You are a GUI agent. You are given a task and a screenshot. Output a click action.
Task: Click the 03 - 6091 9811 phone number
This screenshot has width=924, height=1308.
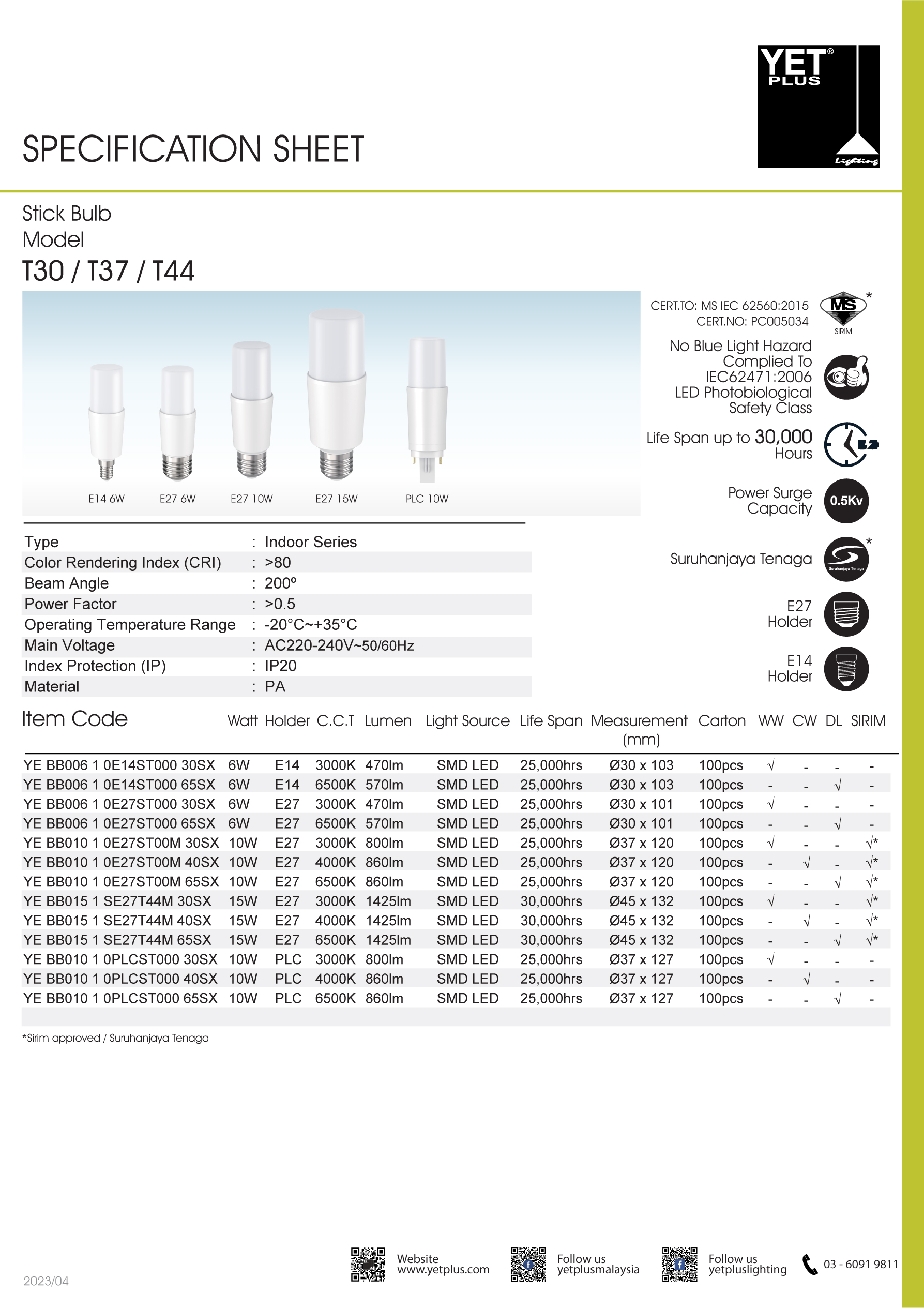pyautogui.click(x=861, y=1264)
